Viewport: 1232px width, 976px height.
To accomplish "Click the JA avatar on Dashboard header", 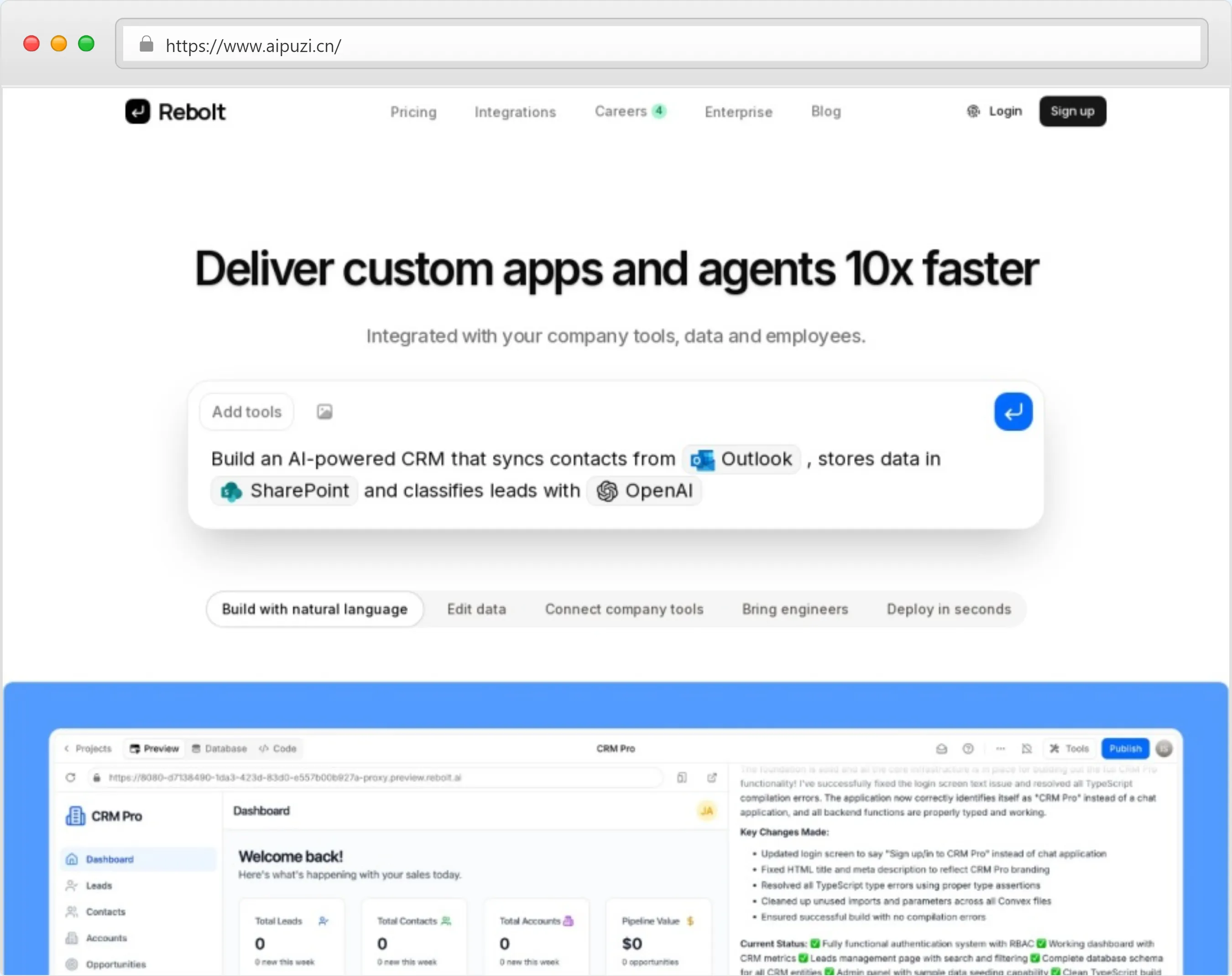I will [x=707, y=811].
